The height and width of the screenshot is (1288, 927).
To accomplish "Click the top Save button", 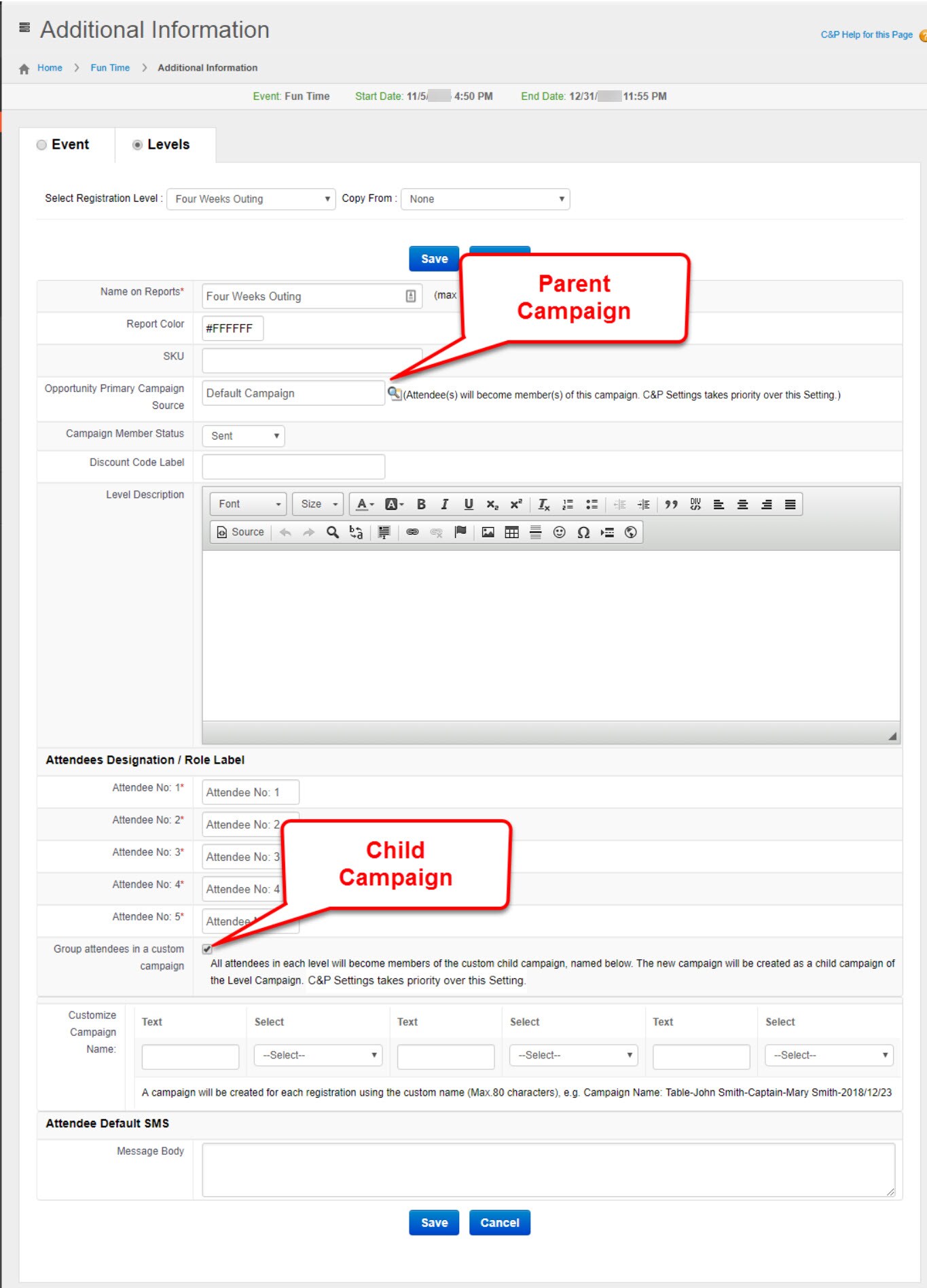I will coord(434,259).
